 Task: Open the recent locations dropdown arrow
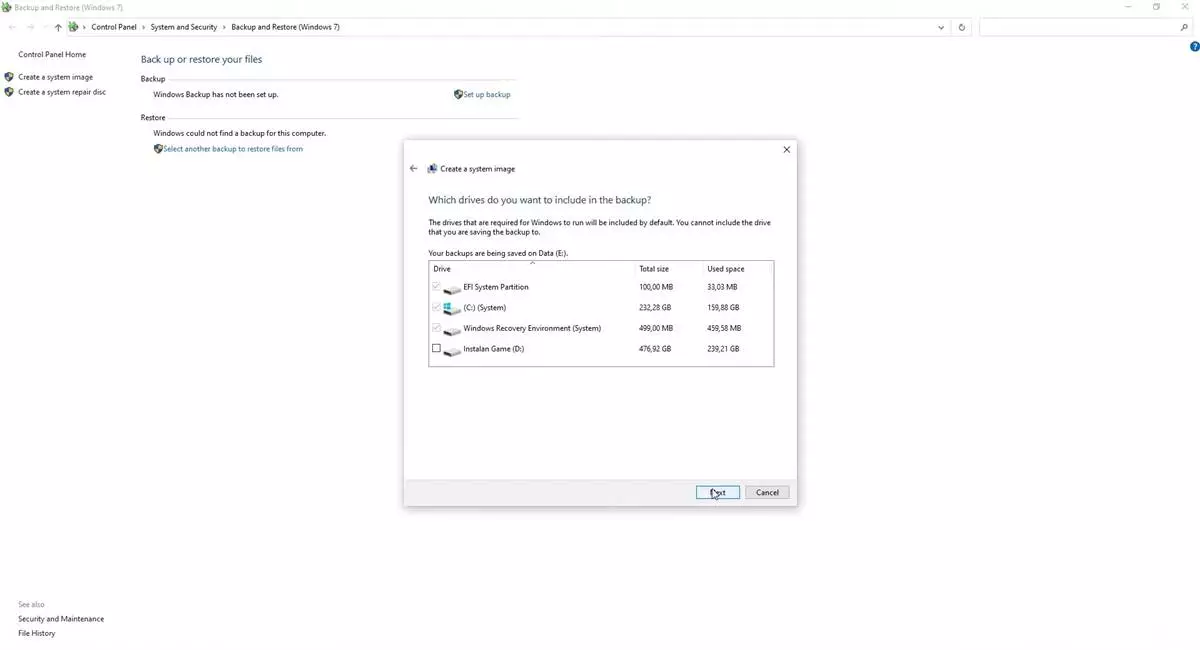(44, 27)
